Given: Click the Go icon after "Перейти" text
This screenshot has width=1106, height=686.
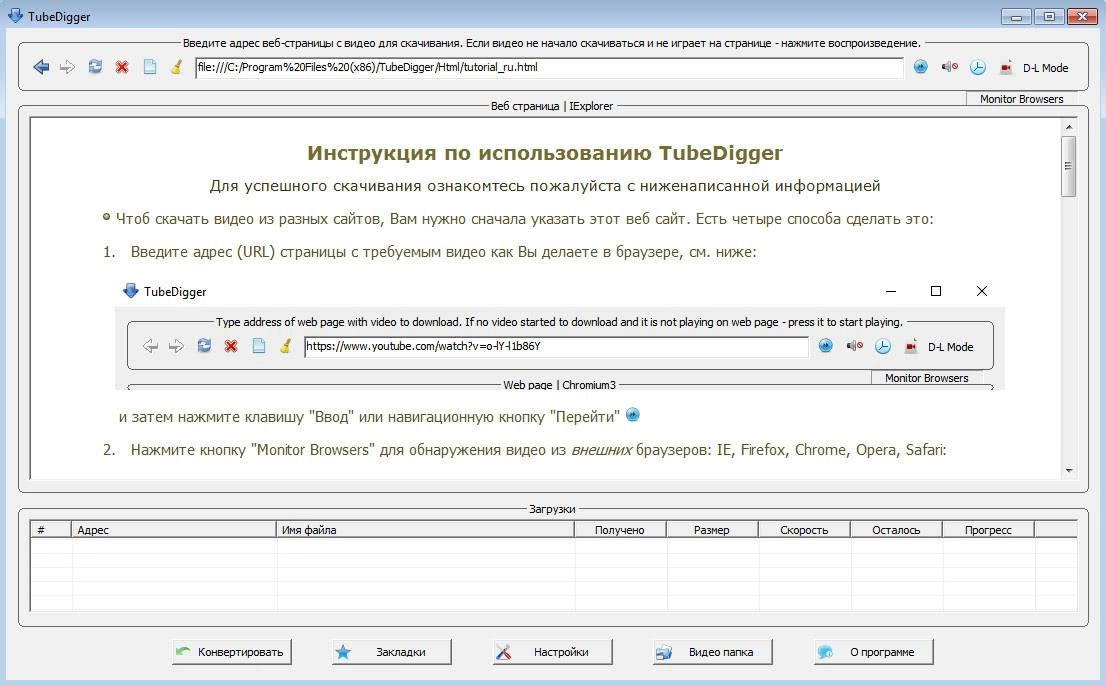Looking at the screenshot, I should point(633,415).
